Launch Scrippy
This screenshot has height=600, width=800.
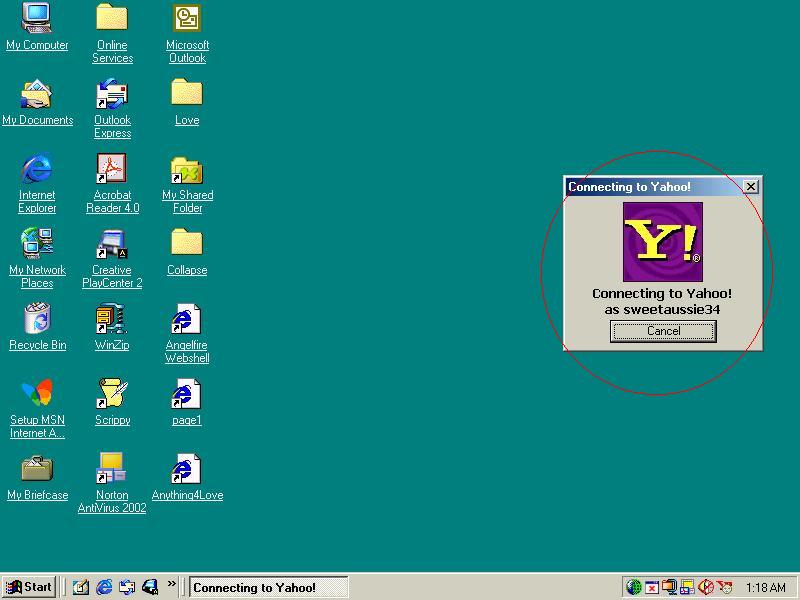pos(111,395)
